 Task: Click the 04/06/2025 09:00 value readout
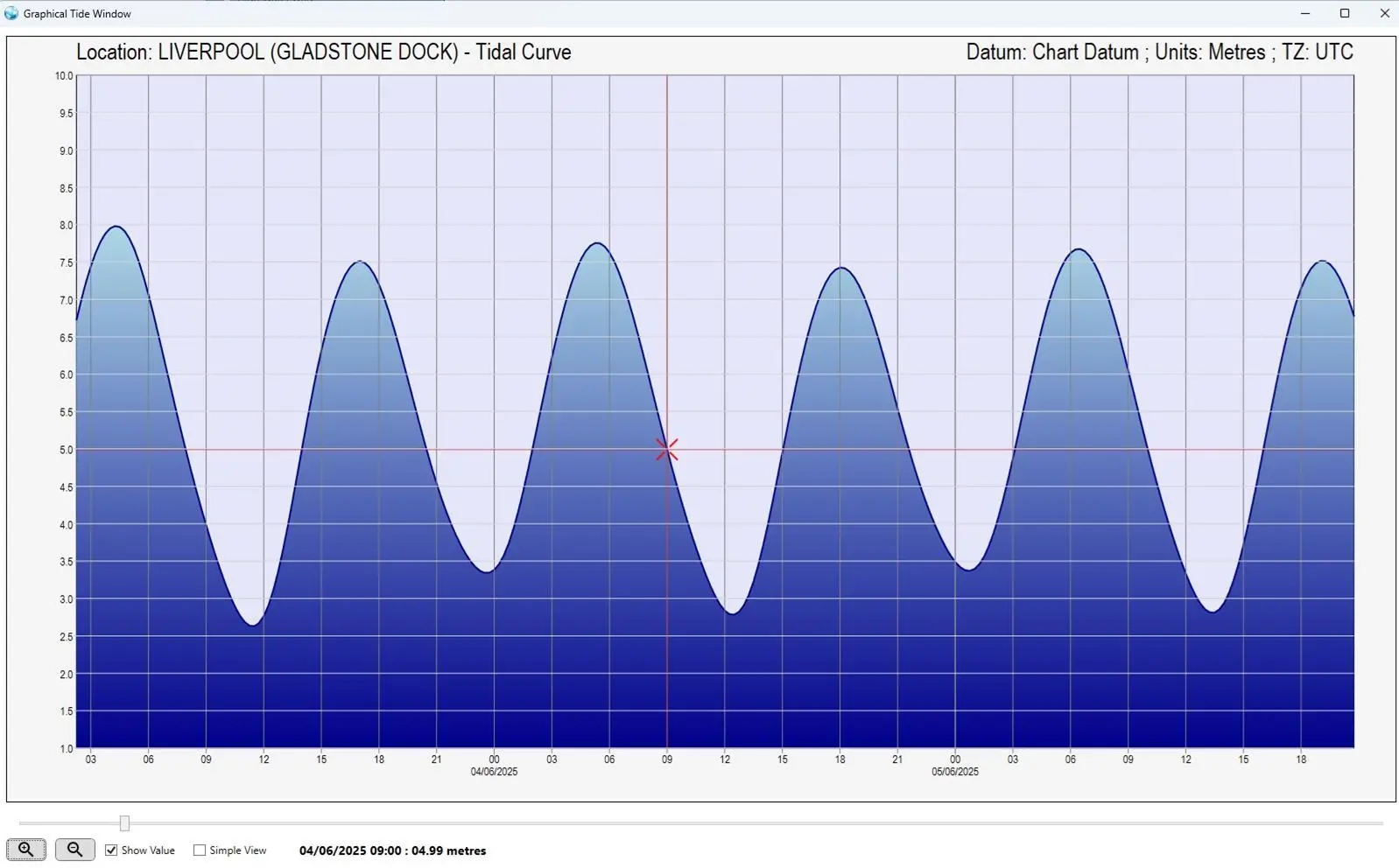click(x=392, y=850)
